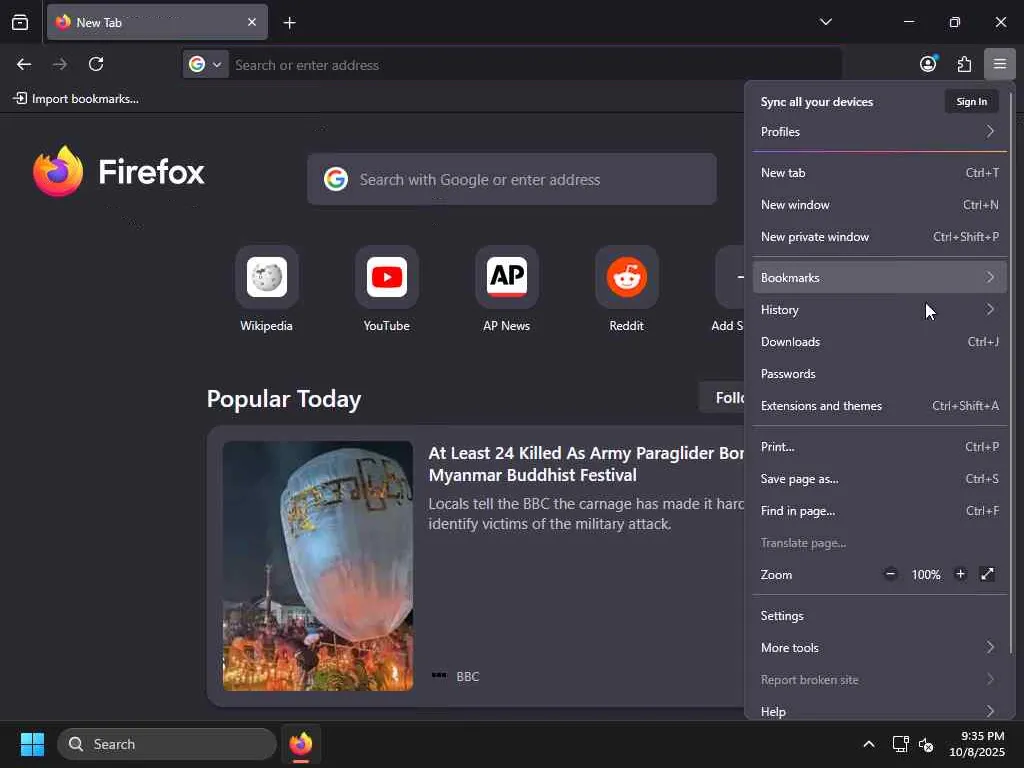Open the Firefox View list-all-tabs icon
This screenshot has width=1024, height=768.
[x=20, y=22]
